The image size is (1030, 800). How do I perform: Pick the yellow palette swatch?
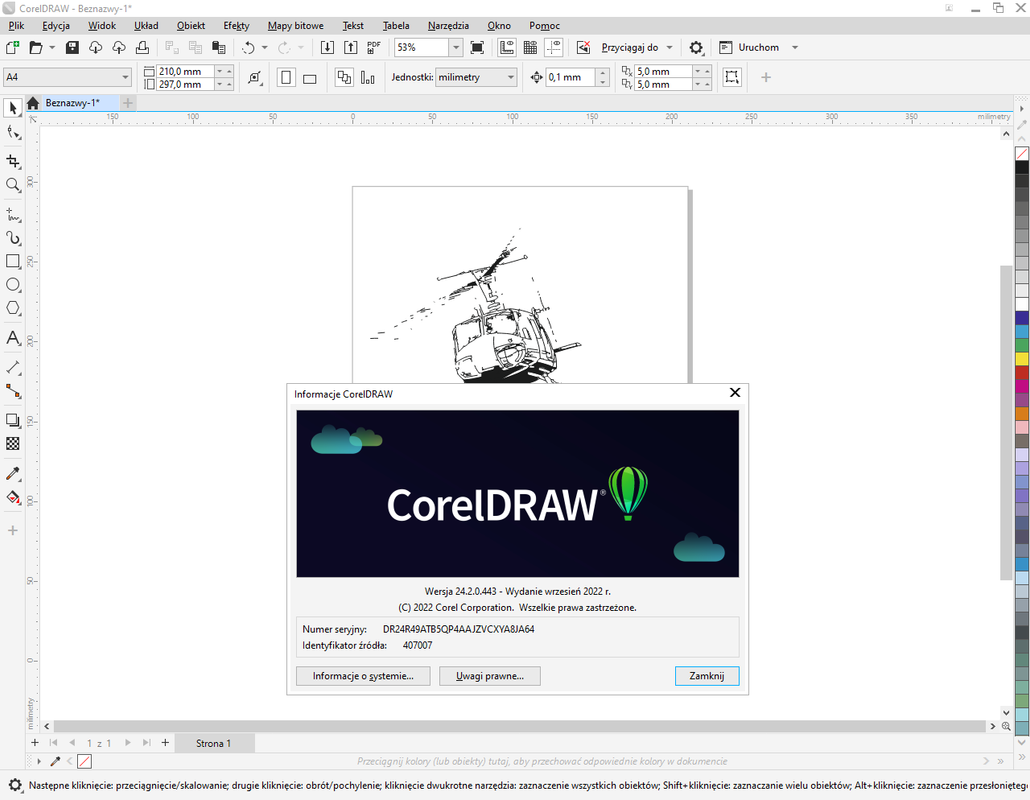click(1021, 359)
